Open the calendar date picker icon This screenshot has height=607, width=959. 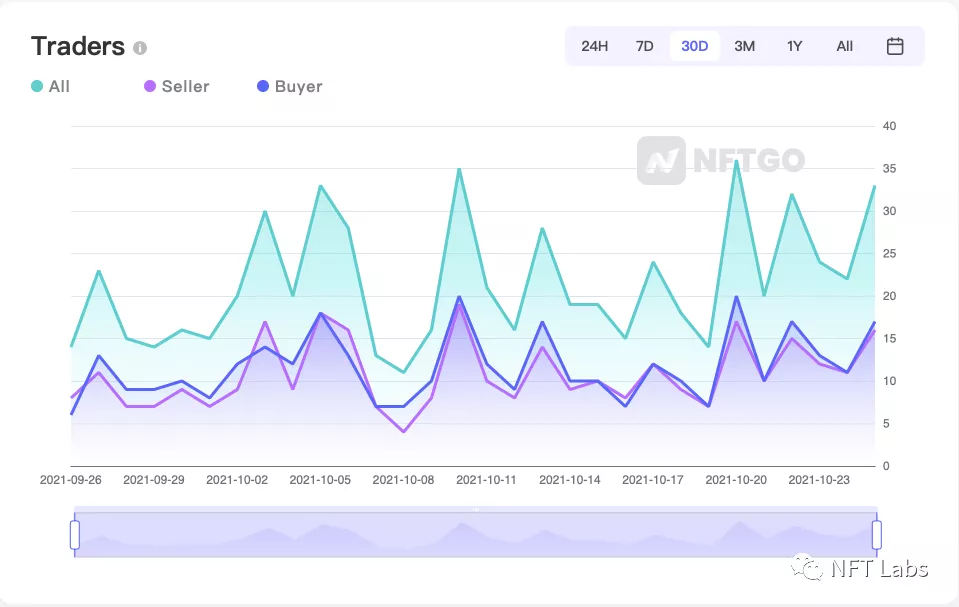[895, 46]
